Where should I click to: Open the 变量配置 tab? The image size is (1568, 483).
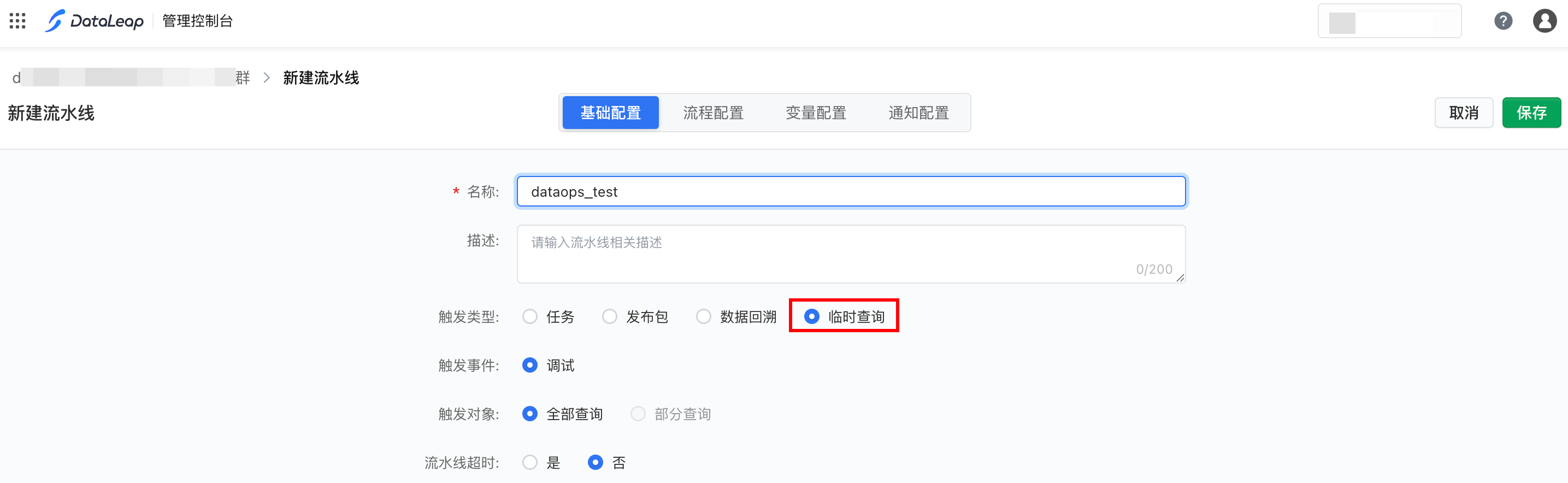point(816,113)
